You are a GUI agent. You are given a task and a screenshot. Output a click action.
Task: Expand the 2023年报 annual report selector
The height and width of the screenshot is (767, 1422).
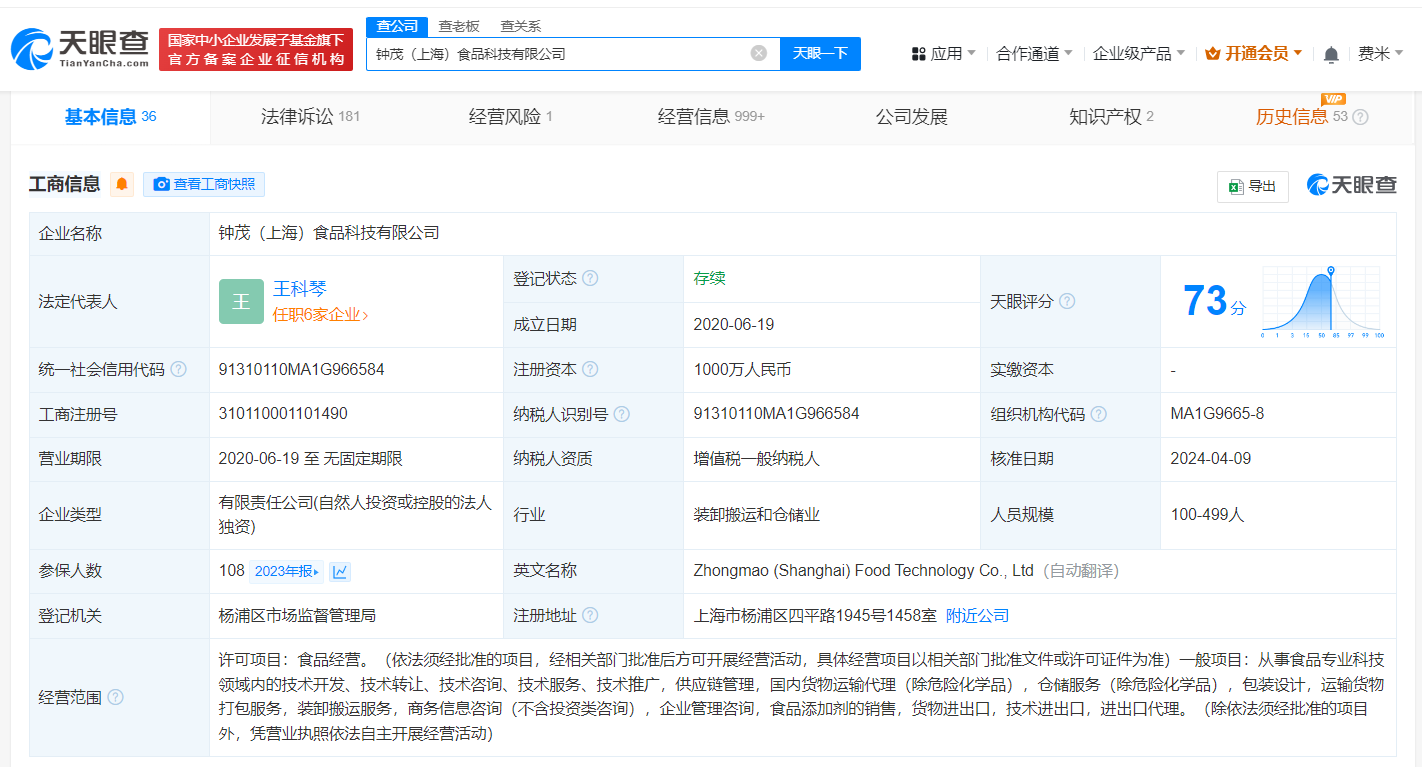[288, 570]
